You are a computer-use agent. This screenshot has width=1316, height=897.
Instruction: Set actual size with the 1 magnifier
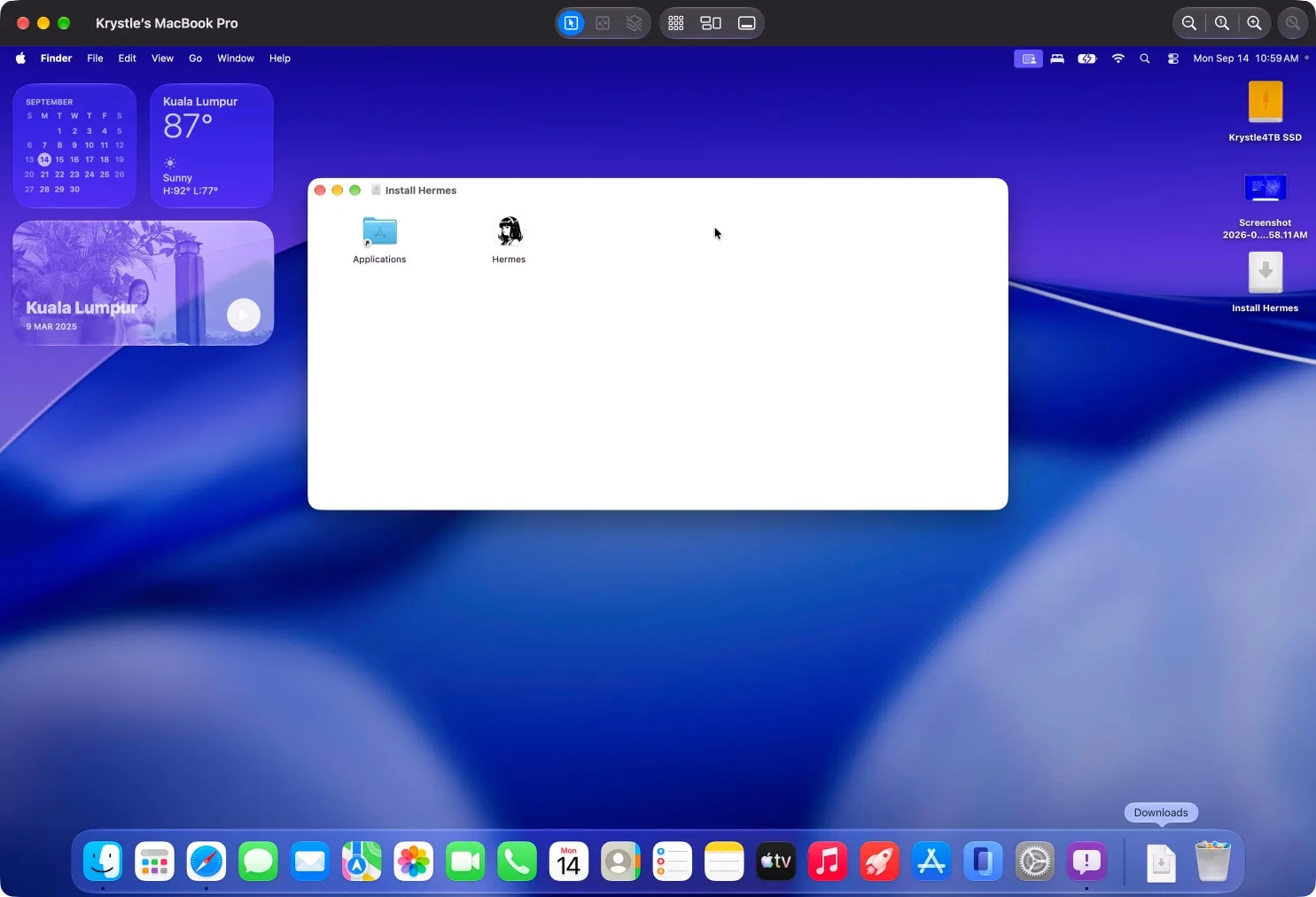(x=1222, y=23)
